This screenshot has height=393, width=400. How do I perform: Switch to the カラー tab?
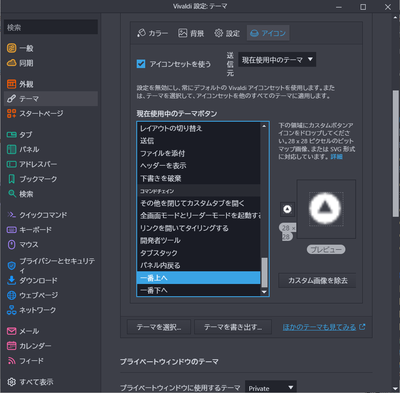pyautogui.click(x=152, y=33)
